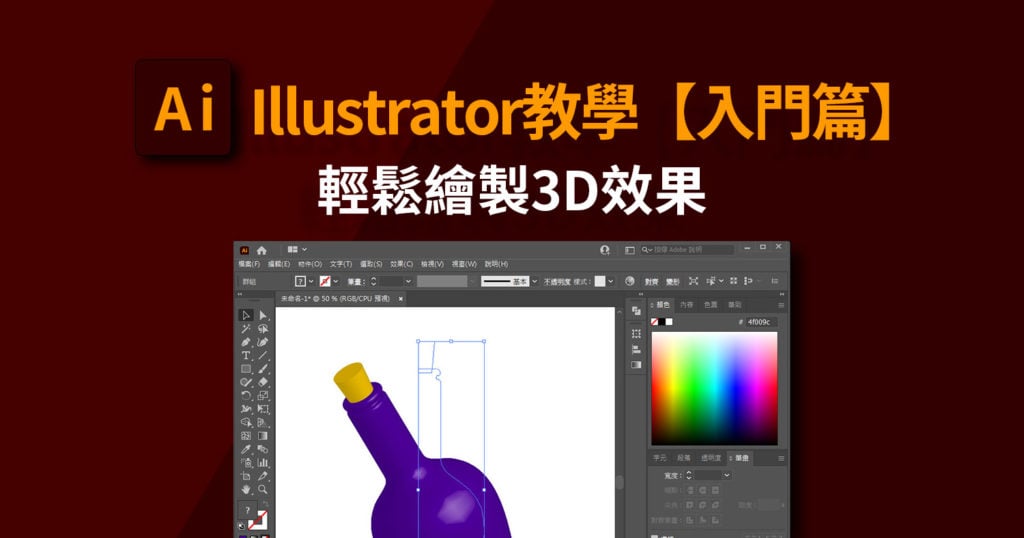Open the 檔案(F) menu
This screenshot has height=538, width=1024.
249,264
